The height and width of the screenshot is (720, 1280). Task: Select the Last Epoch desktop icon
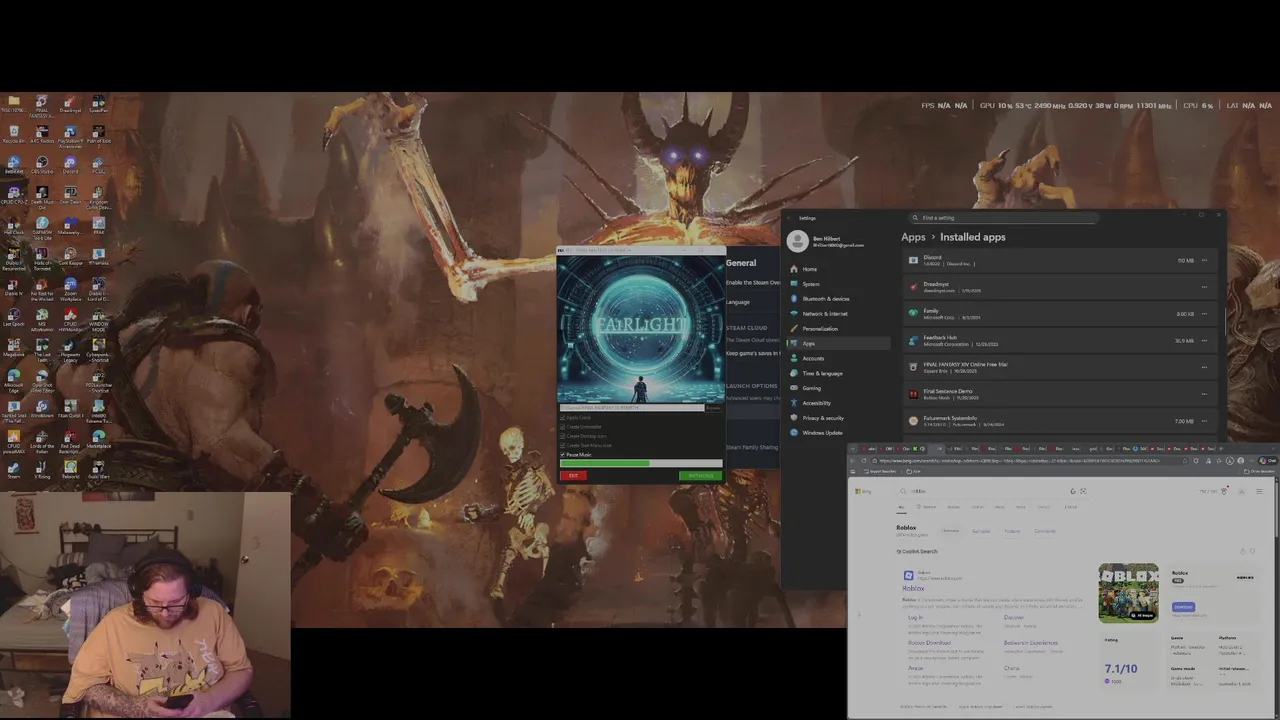13,315
